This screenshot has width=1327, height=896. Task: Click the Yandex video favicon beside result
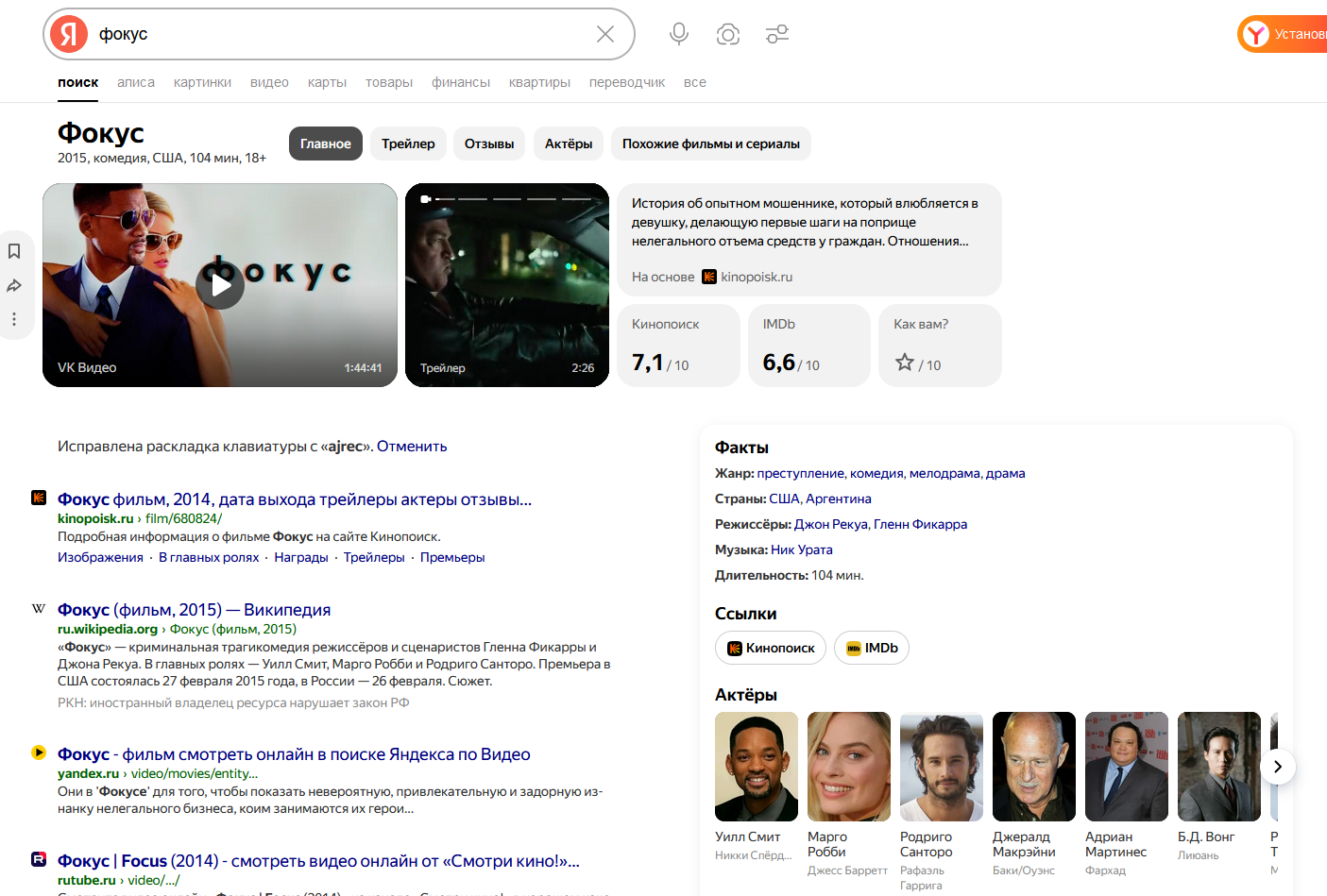39,752
